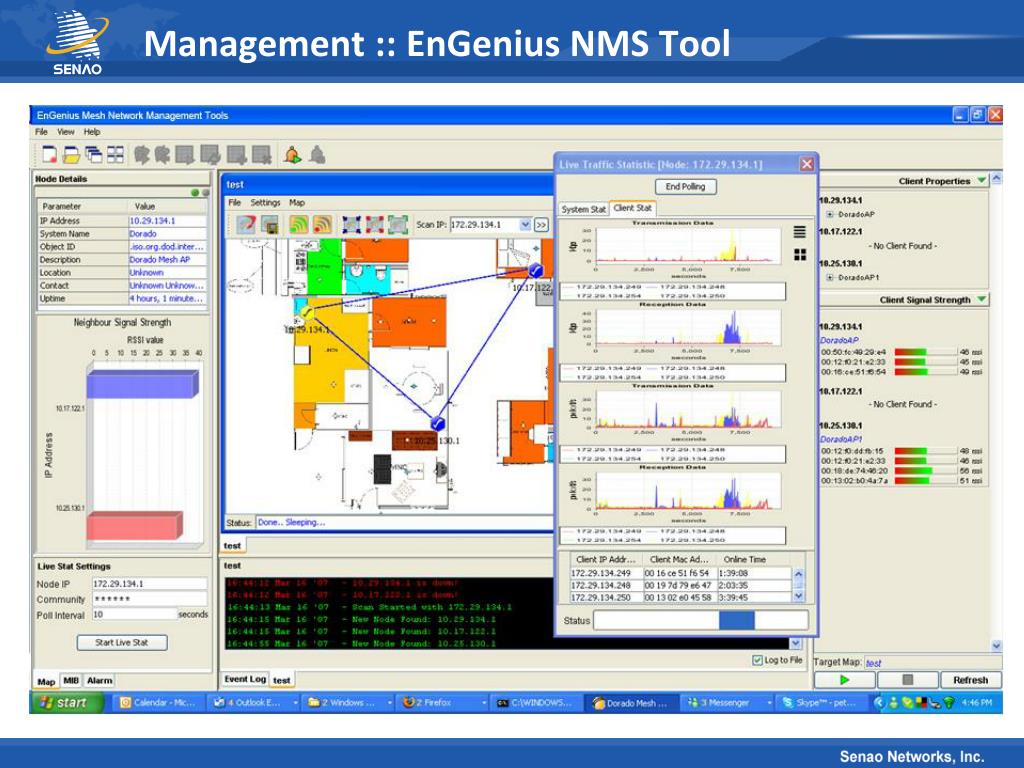The image size is (1024, 768).
Task: Toggle the Log to File checkbox
Action: point(757,660)
